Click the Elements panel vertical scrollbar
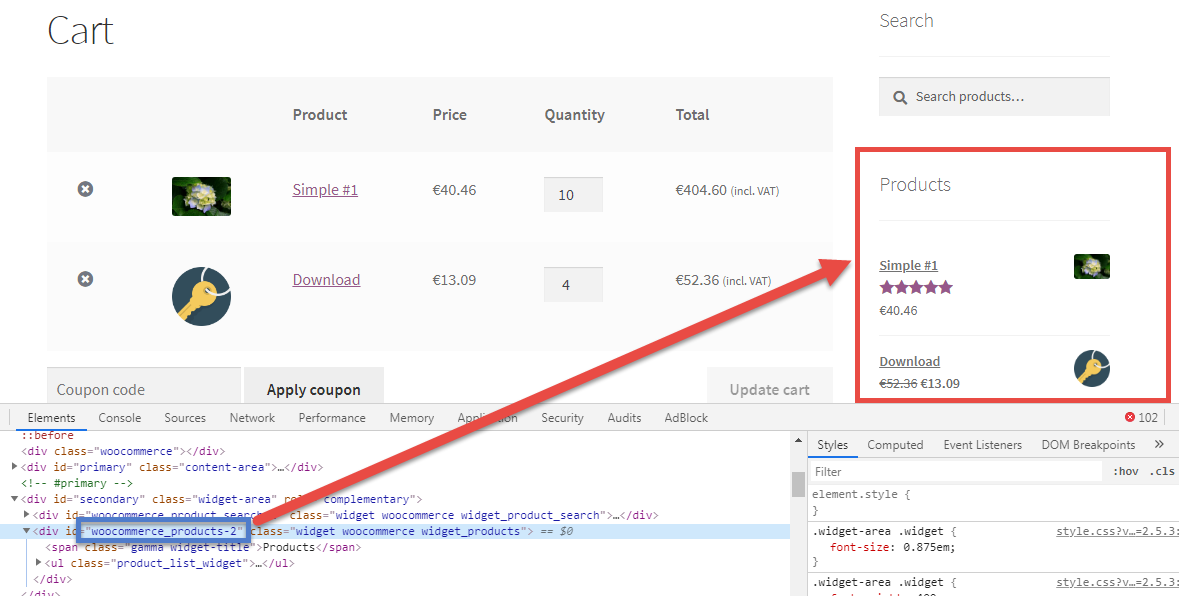The height and width of the screenshot is (596, 1179). [x=799, y=484]
